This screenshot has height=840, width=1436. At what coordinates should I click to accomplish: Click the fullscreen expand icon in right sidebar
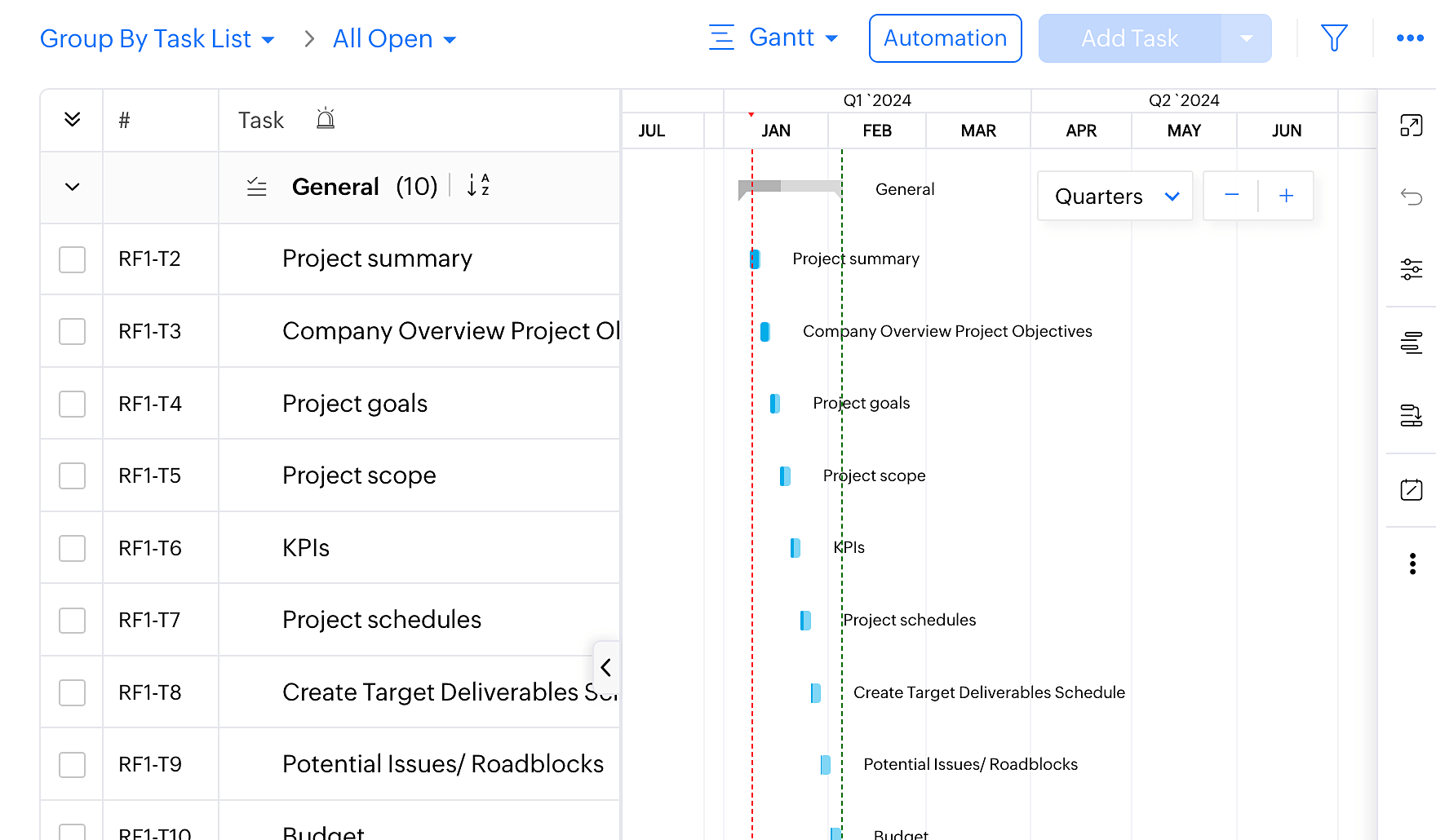[x=1411, y=126]
